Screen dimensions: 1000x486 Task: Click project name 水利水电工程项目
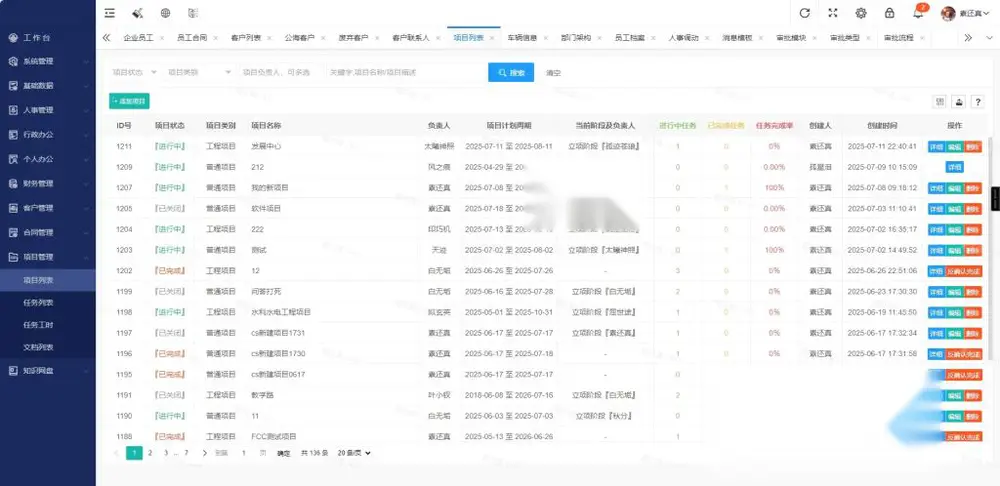point(281,313)
